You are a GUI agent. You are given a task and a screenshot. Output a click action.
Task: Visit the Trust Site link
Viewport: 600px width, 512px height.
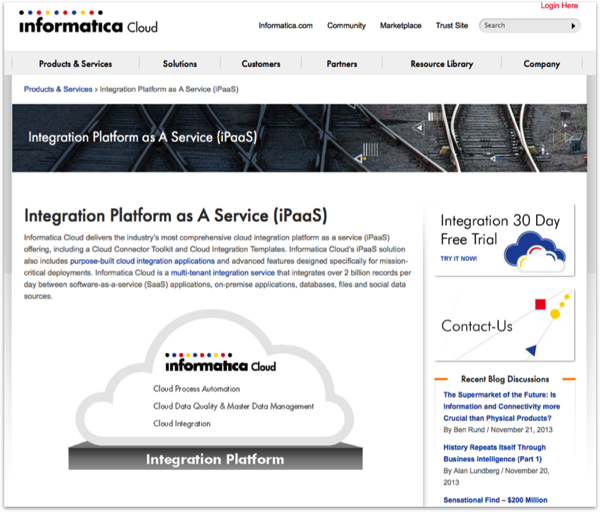coord(452,26)
